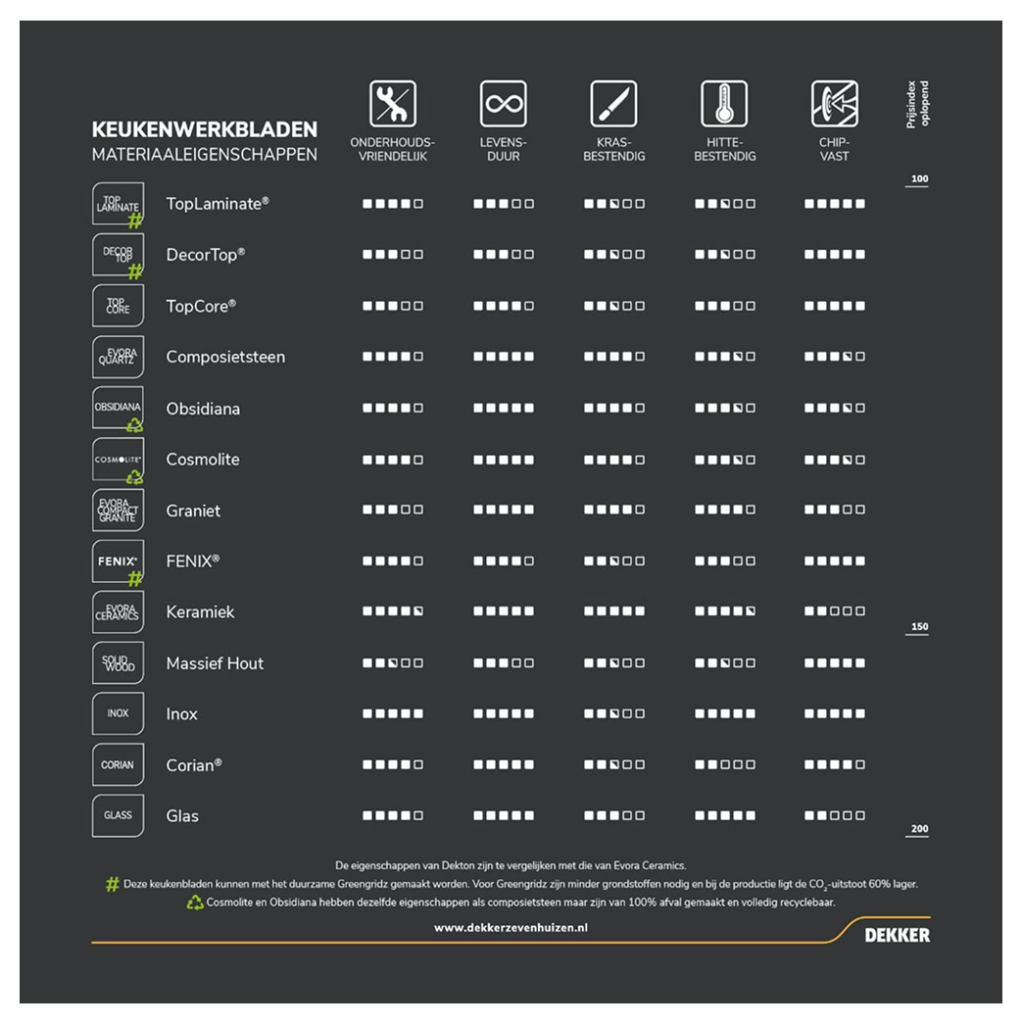Image resolution: width=1022 pixels, height=1024 pixels.
Task: Select the Obsidiana logo badge
Action: (x=118, y=408)
